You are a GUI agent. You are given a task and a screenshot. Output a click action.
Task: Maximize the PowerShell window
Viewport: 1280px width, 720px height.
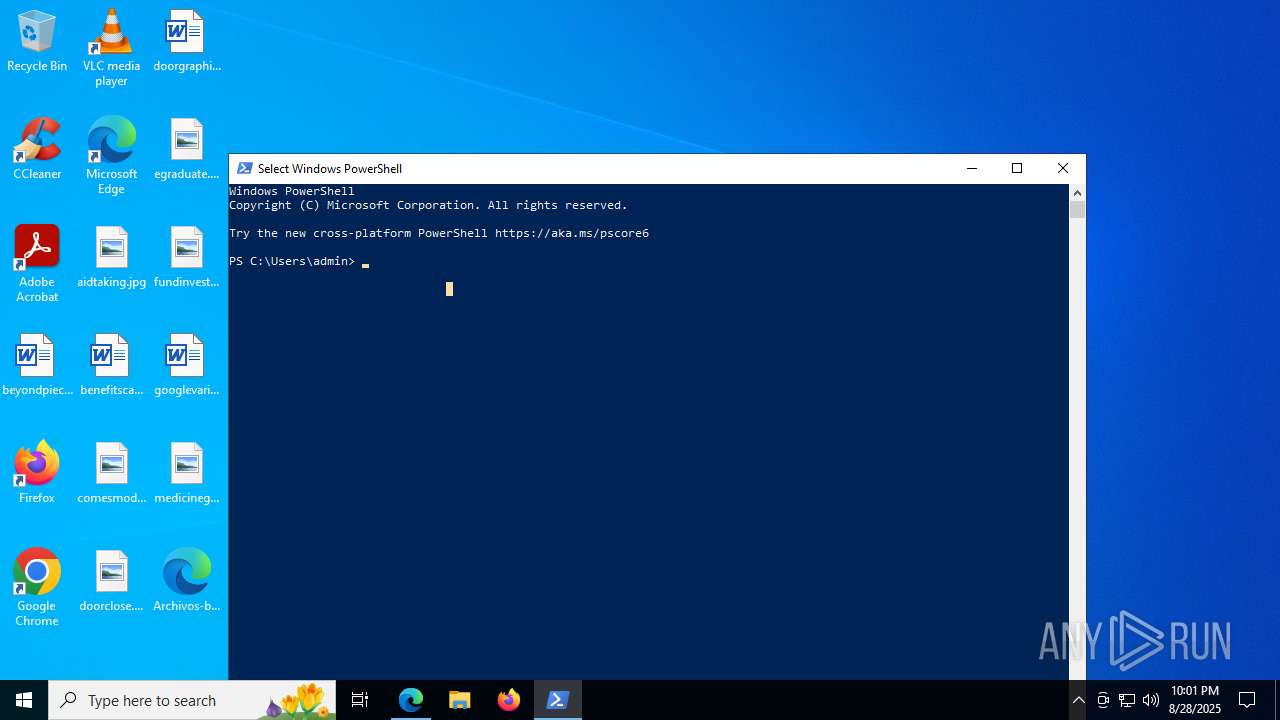[1017, 168]
